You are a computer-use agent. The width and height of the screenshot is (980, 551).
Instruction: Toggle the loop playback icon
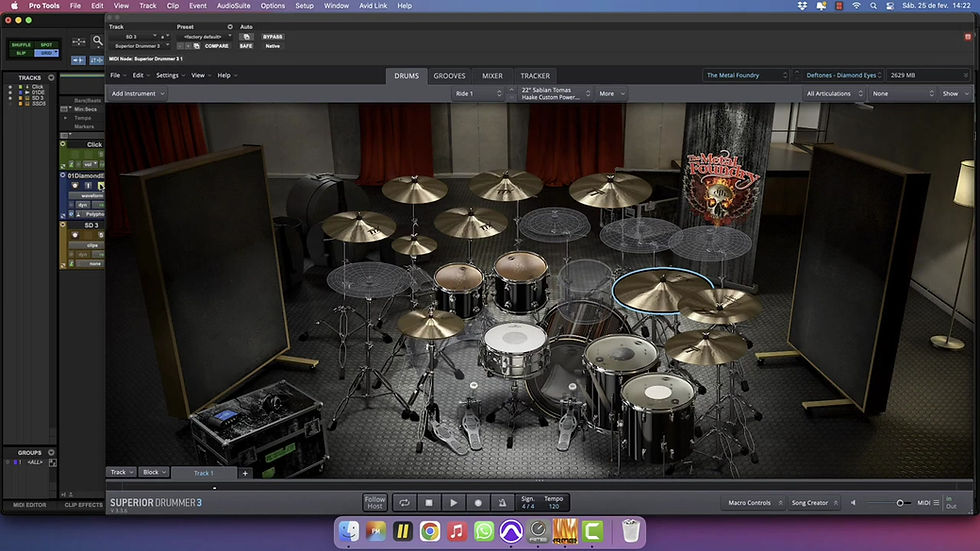(404, 502)
